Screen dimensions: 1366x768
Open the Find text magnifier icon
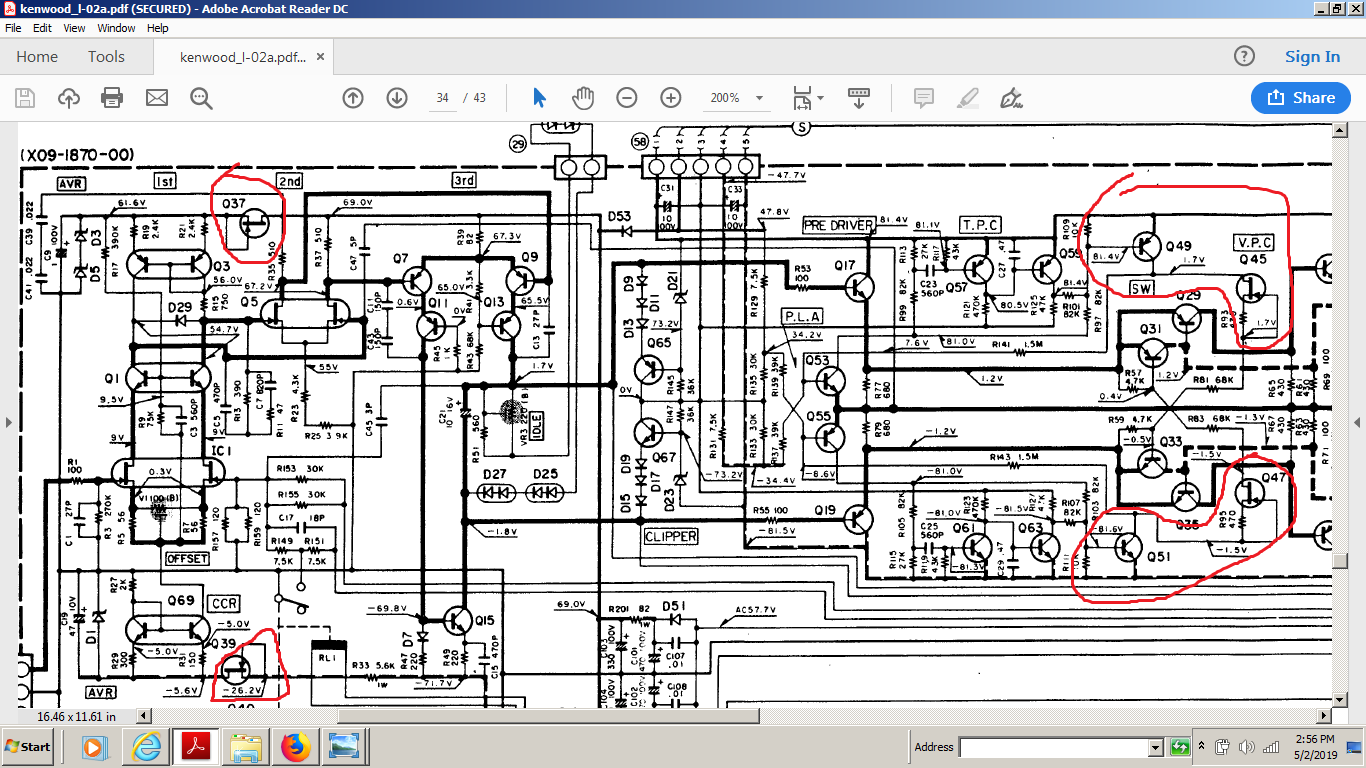[201, 98]
